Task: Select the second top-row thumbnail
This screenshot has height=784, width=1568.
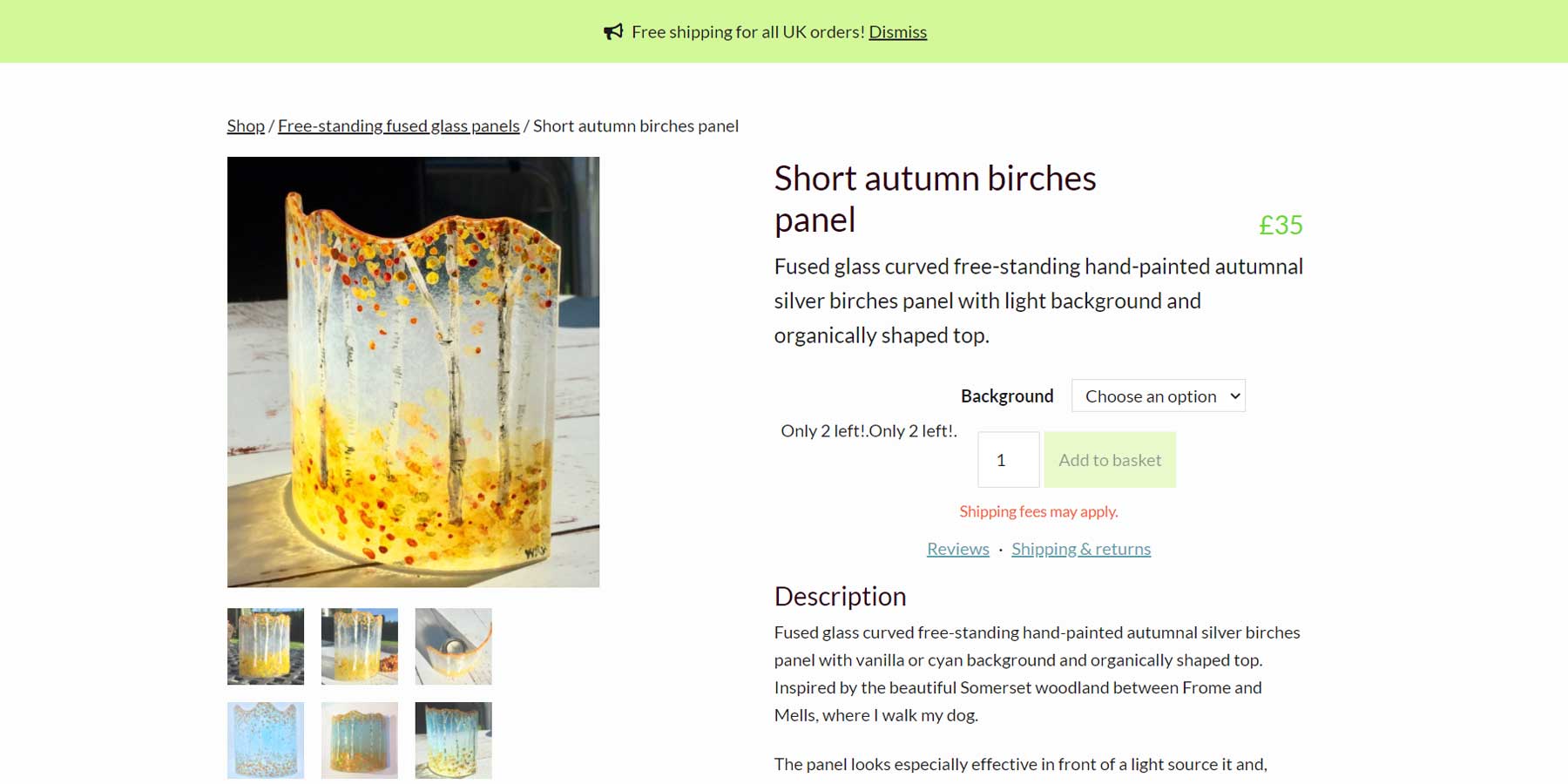Action: [359, 645]
